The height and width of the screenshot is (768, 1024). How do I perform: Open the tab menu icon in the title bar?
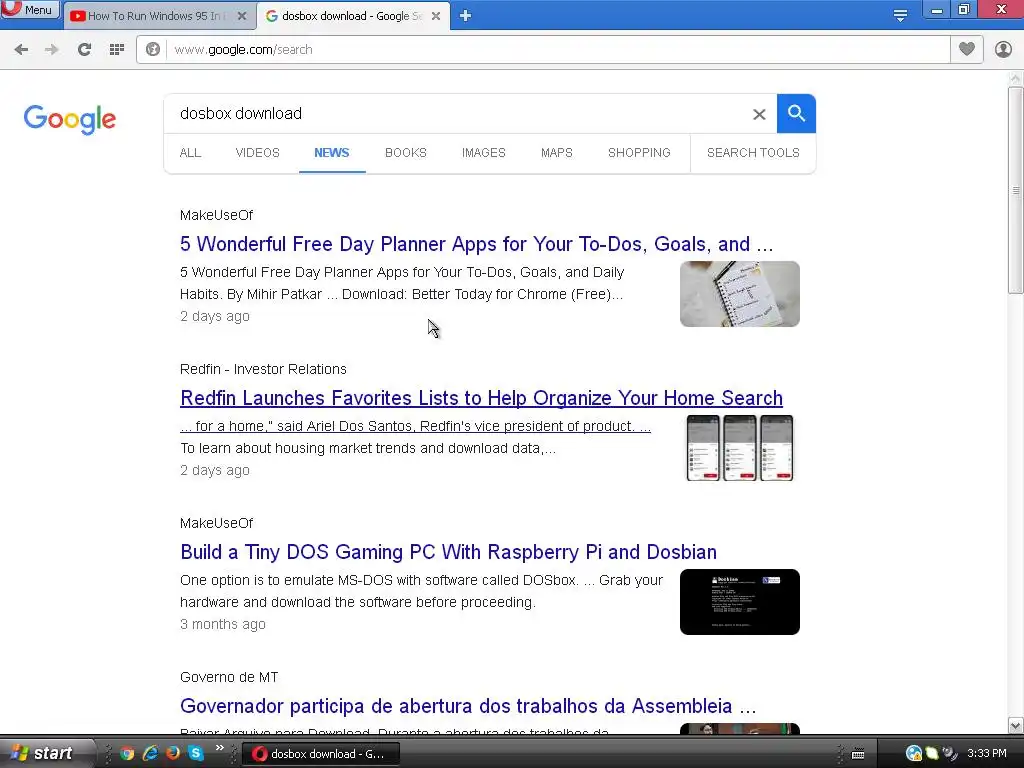pos(900,16)
